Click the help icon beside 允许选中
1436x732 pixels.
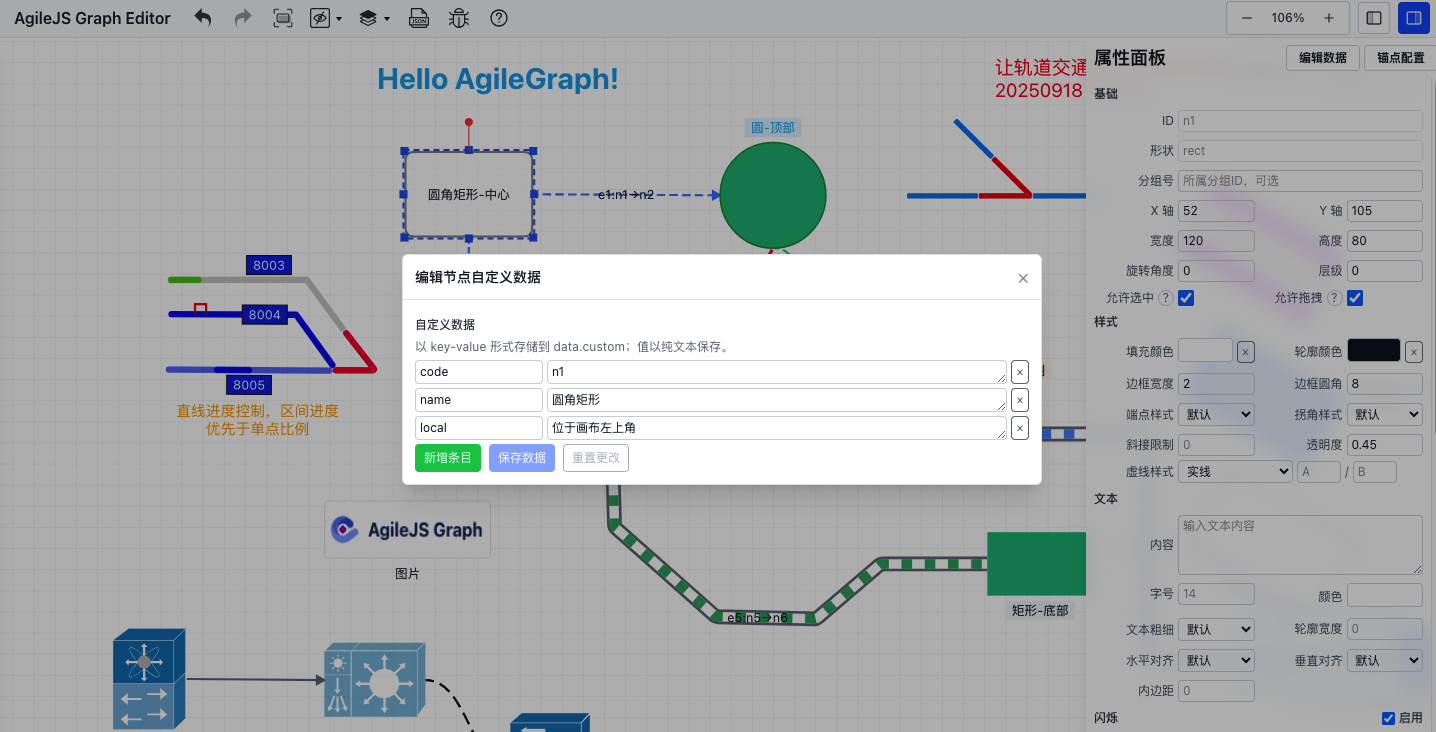1166,298
